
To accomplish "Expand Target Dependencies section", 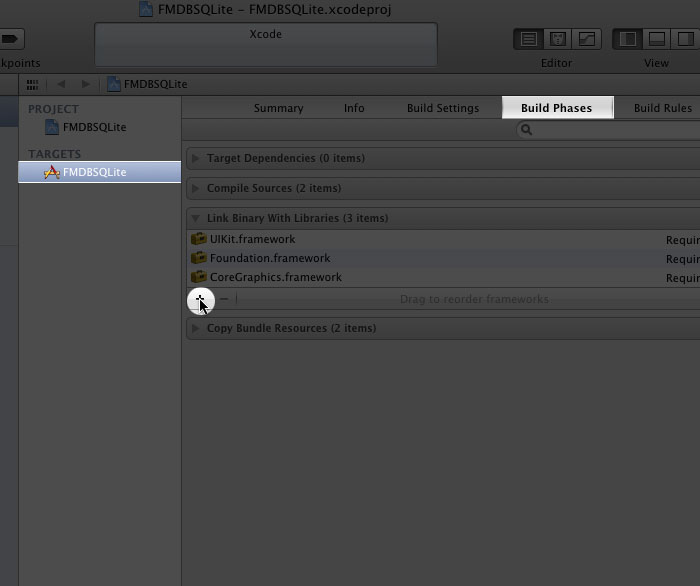I will (x=196, y=158).
